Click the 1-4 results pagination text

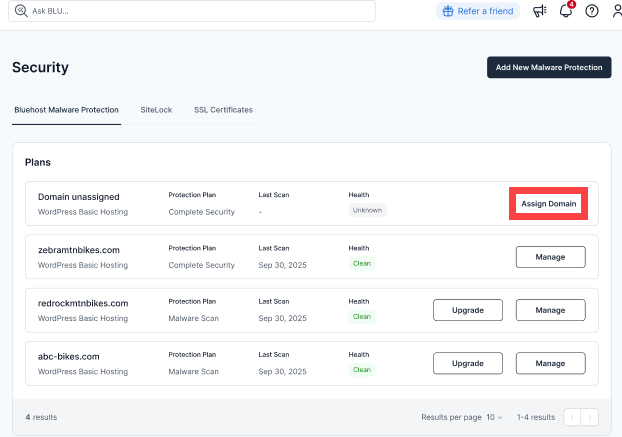click(536, 417)
